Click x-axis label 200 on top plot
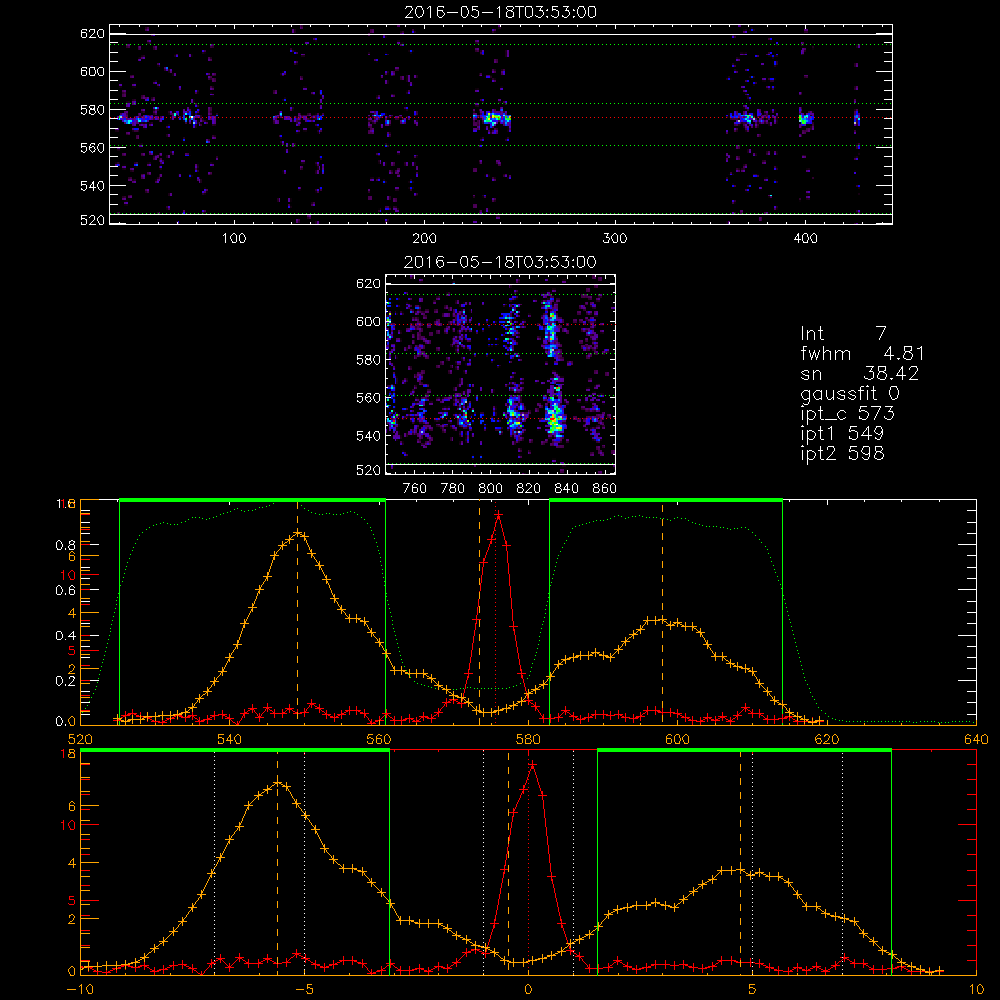The image size is (1000, 1000). coord(424,239)
